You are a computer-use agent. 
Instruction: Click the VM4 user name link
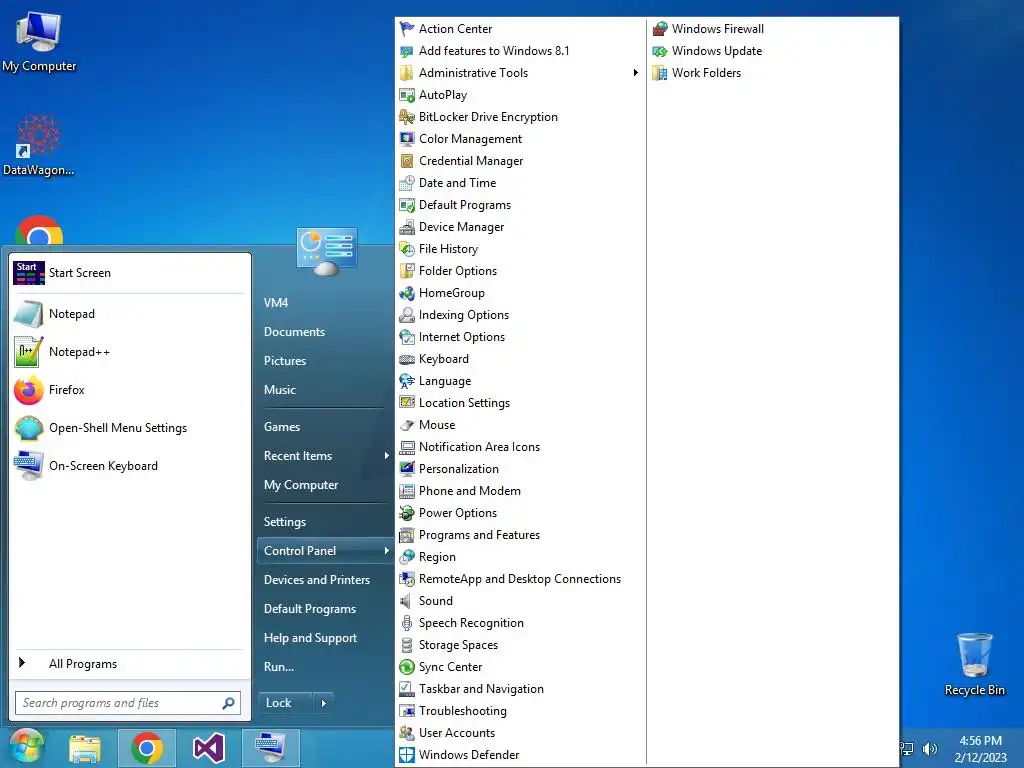click(276, 303)
